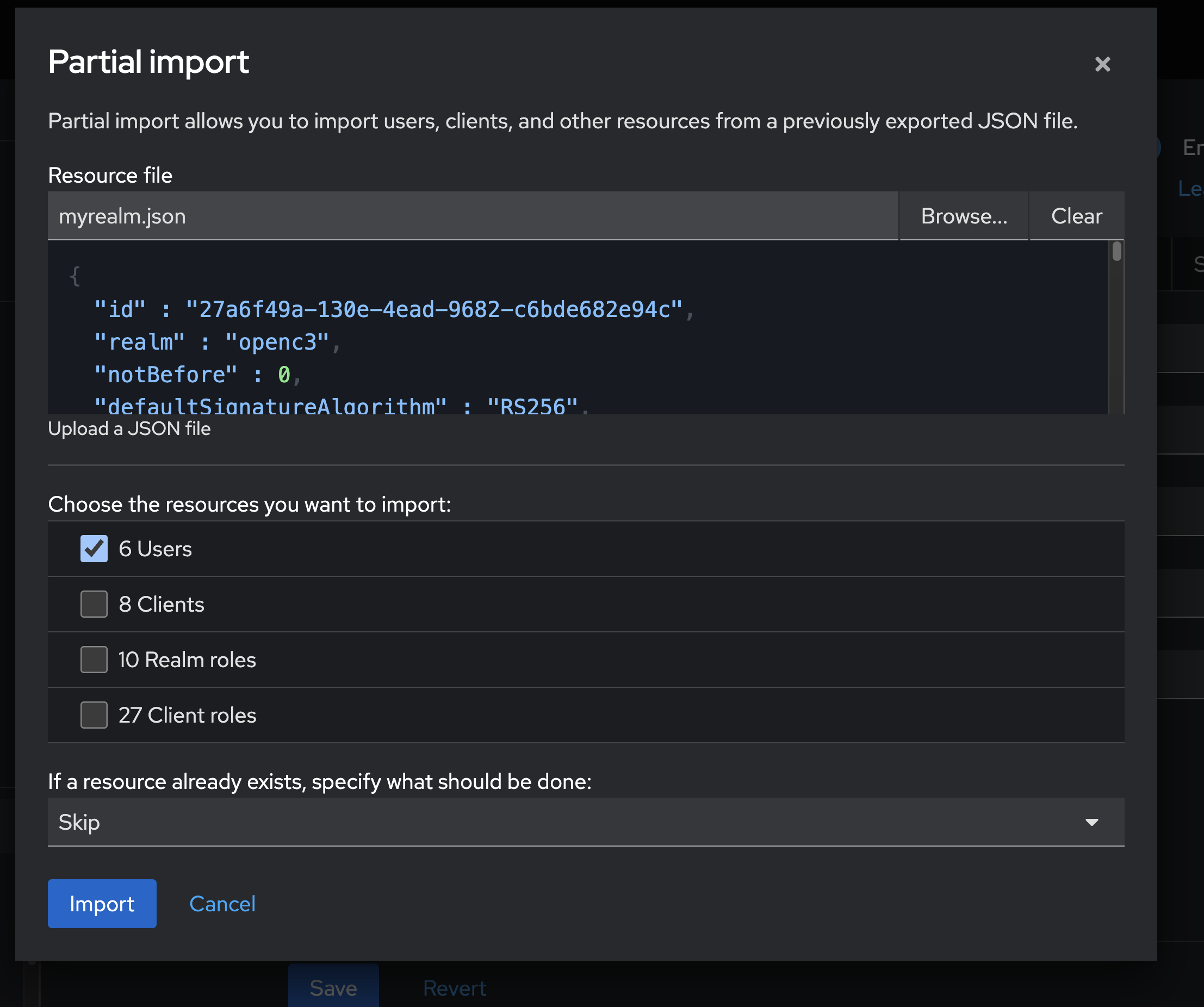Viewport: 1204px width, 1007px height.
Task: Open the Skip resource-exists dropdown
Action: 586,822
